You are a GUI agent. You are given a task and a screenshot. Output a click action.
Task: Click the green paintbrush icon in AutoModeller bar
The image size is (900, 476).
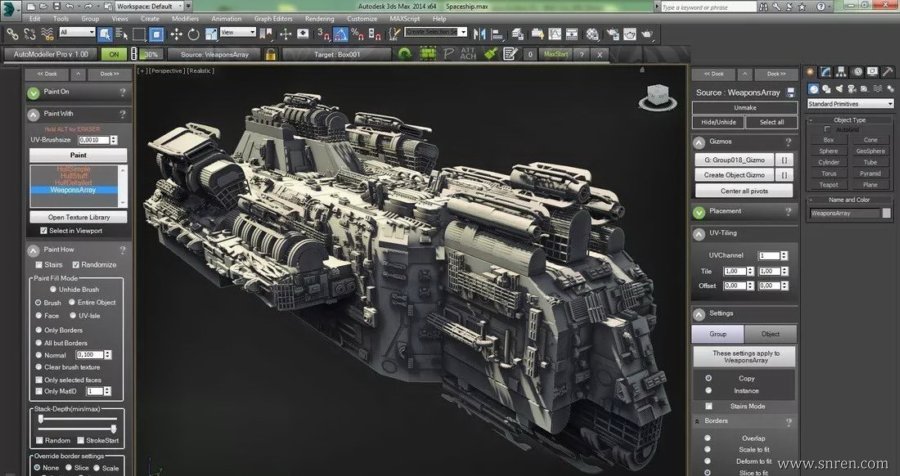[490, 54]
